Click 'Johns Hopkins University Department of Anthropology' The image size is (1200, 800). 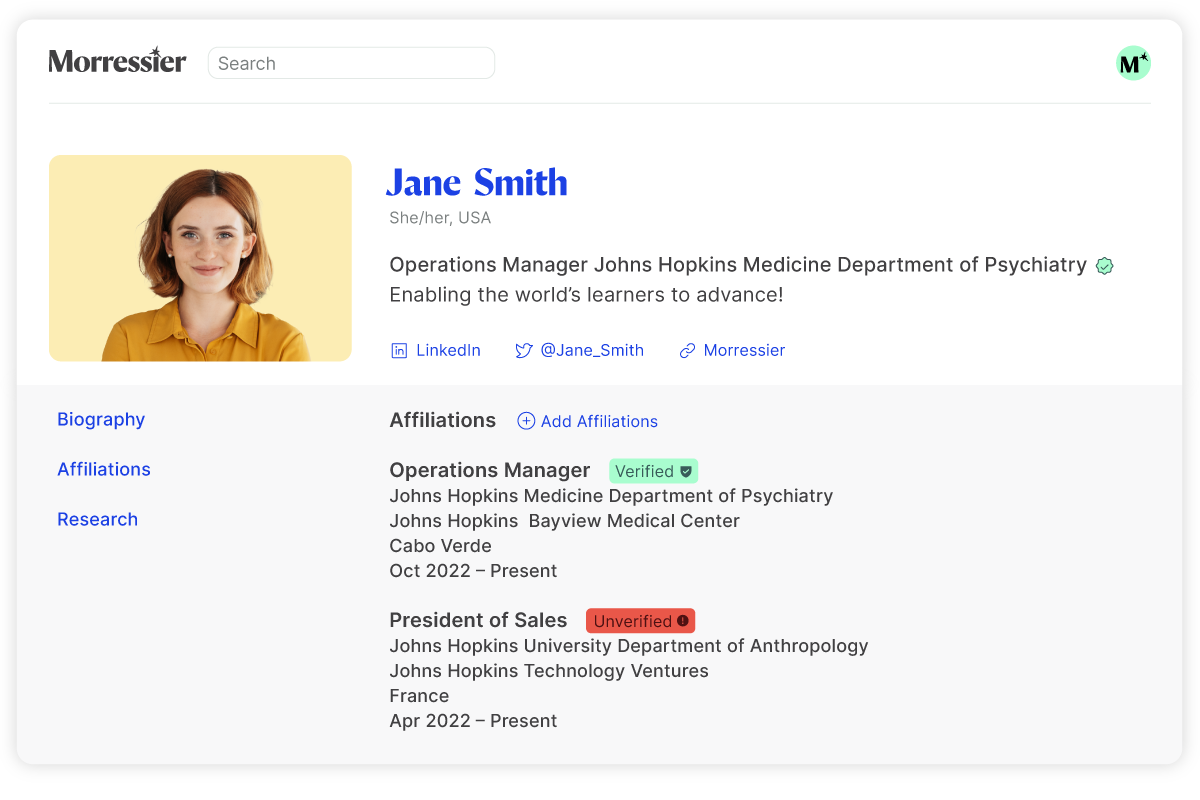[629, 646]
